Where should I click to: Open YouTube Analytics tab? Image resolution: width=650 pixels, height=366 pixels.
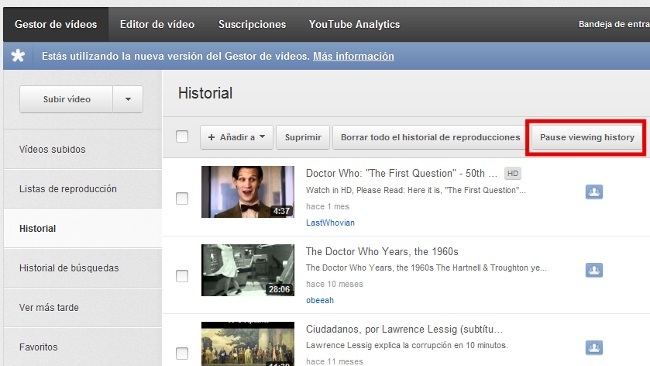[354, 24]
